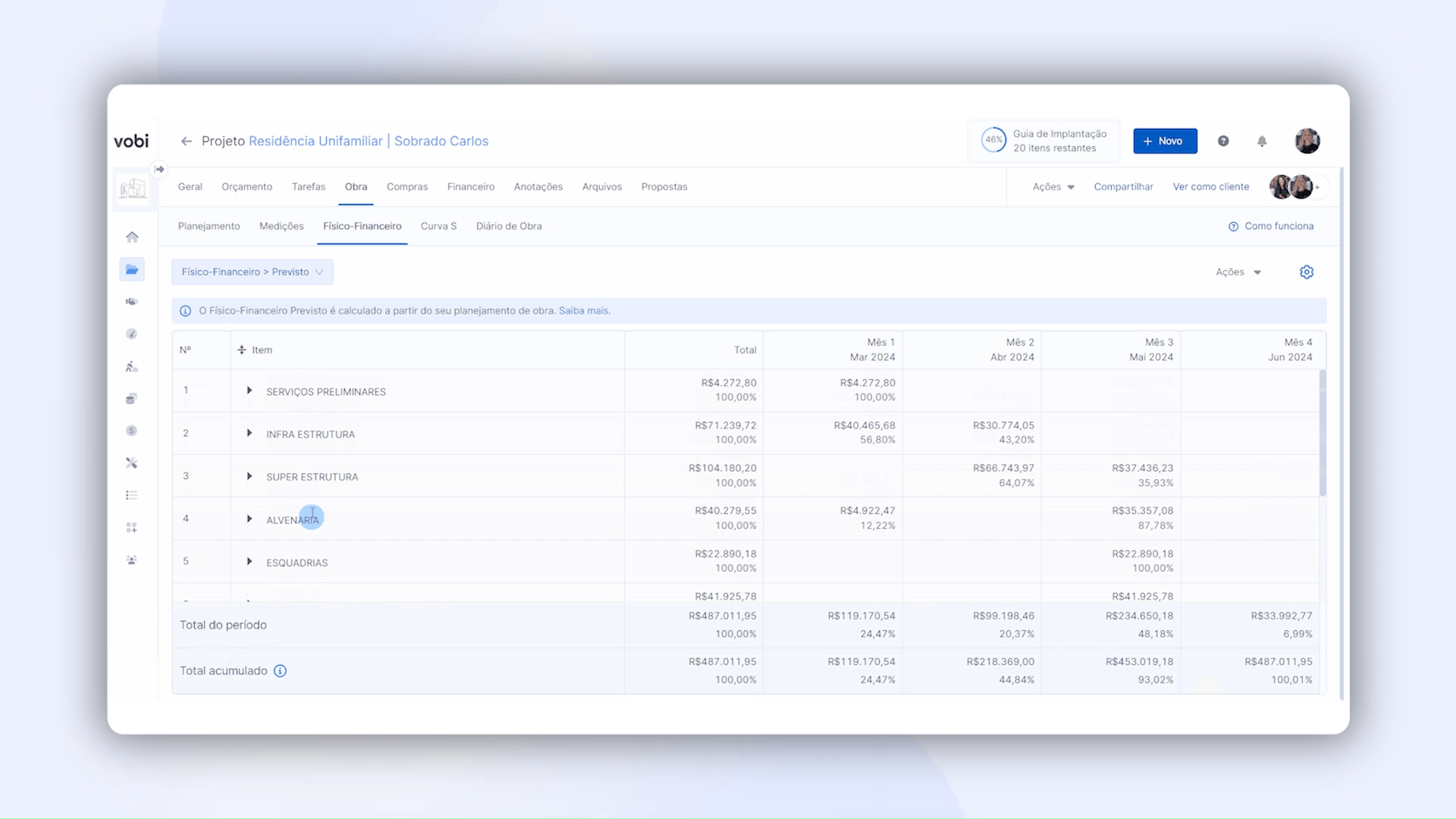Expand the SUPER ESTRUTURA row
The image size is (1456, 819).
[249, 476]
